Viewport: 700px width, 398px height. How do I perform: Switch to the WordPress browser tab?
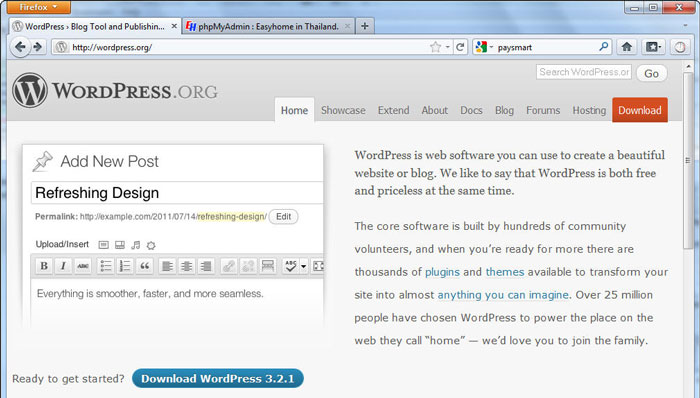tap(96, 26)
